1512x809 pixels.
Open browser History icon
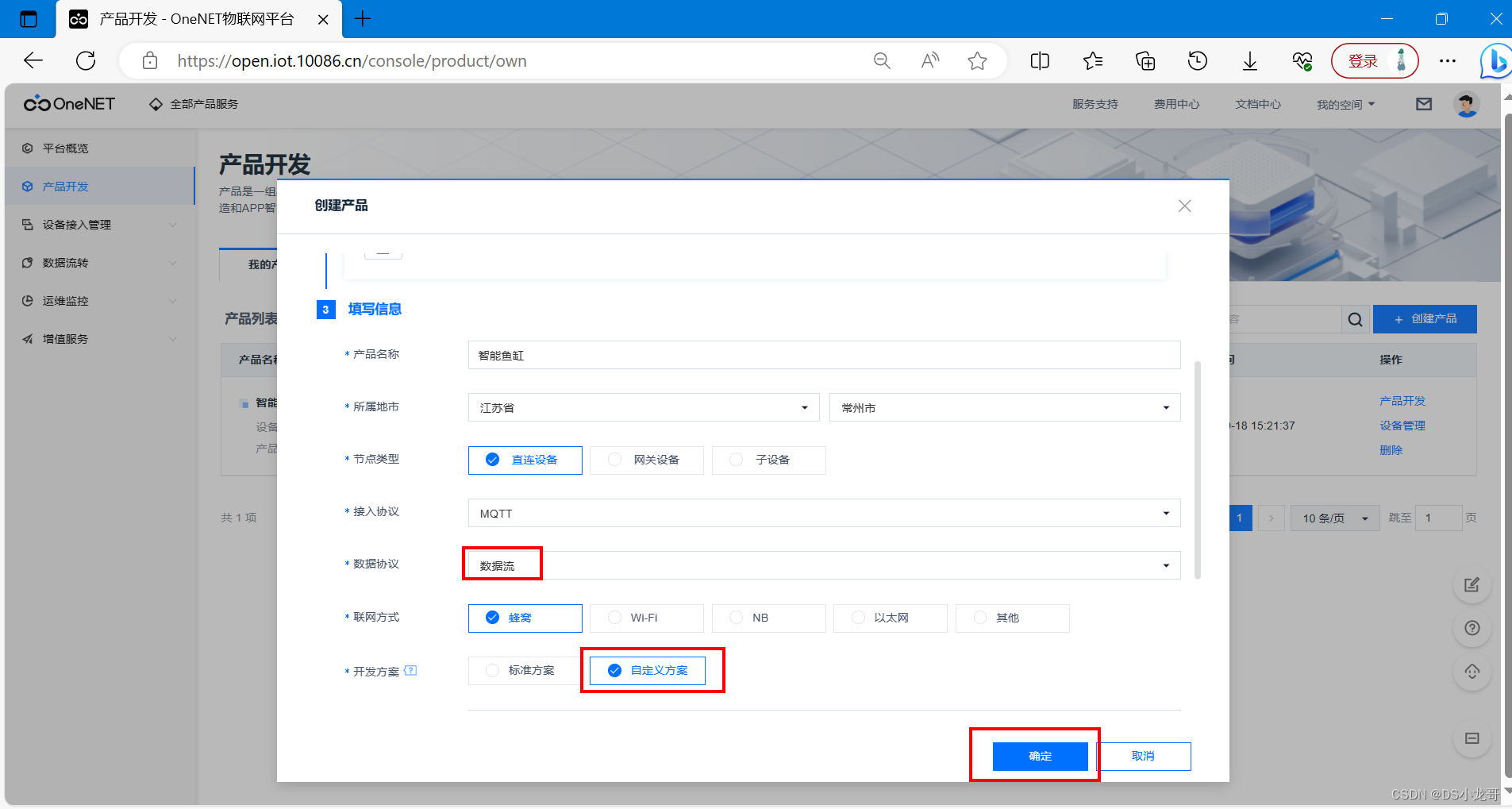point(1198,61)
